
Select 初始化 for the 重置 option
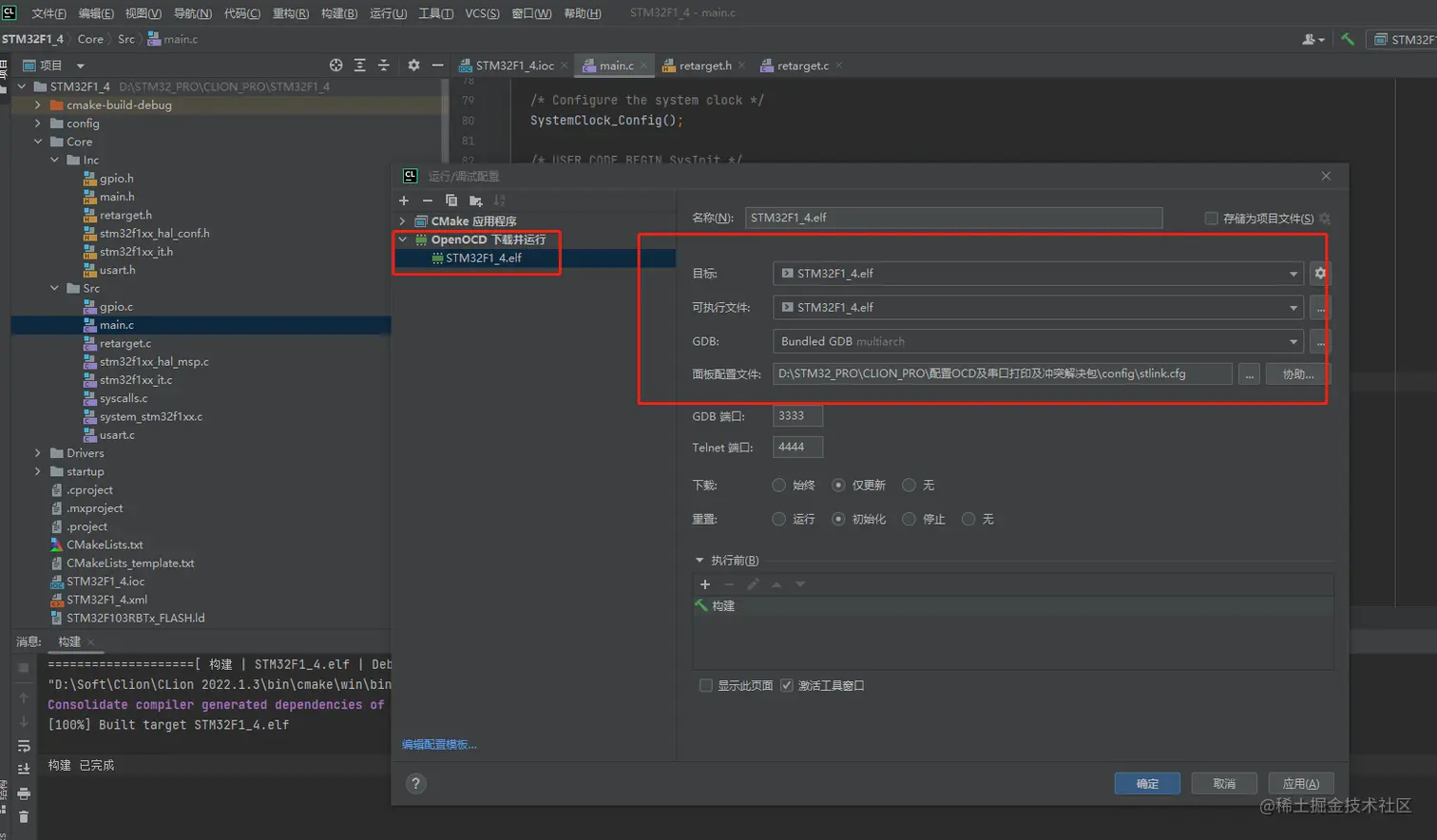coord(838,519)
